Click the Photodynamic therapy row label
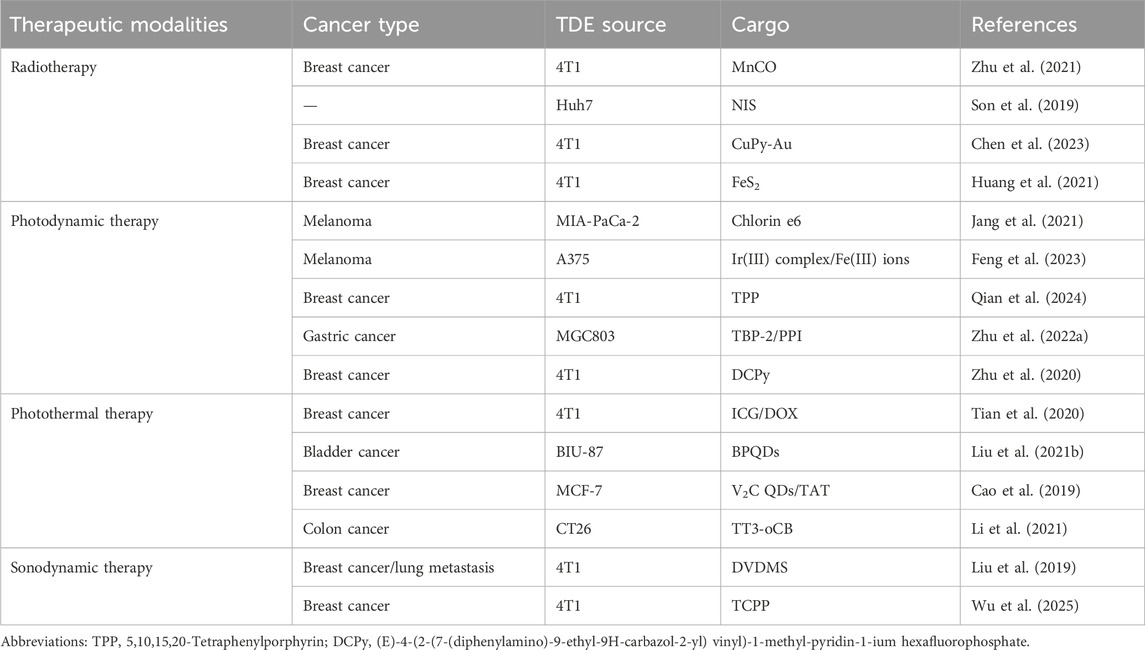This screenshot has height=650, width=1145. [x=85, y=221]
